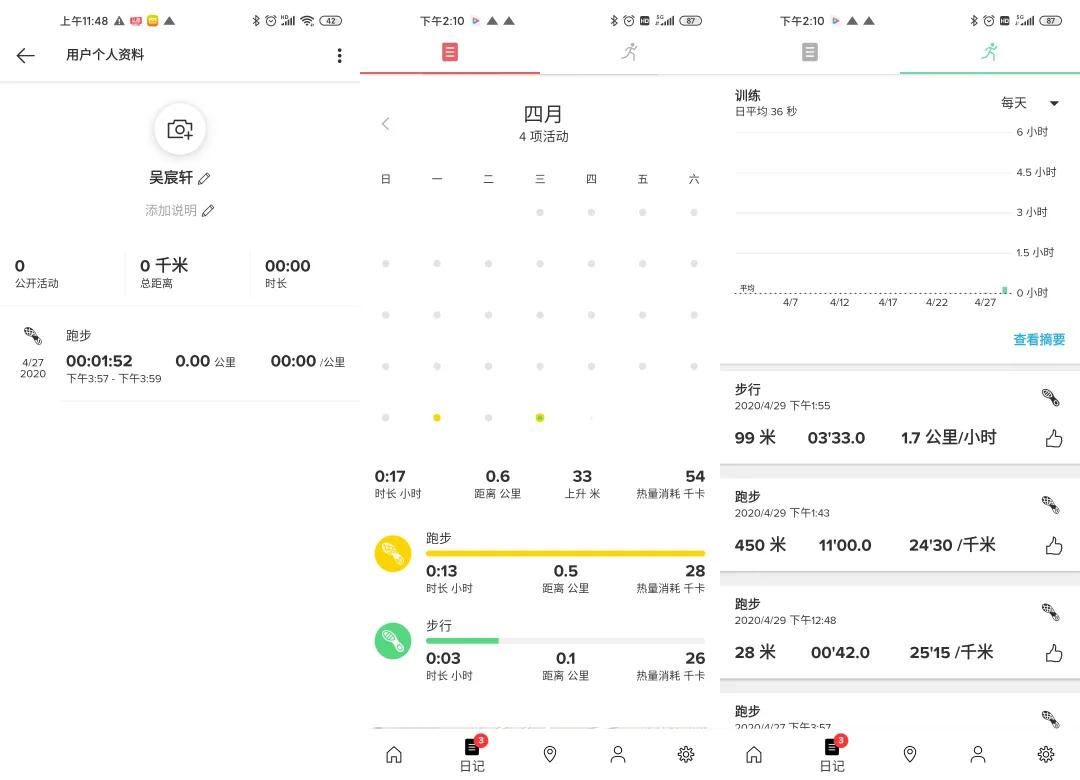Open the Home tab in bottom navigation
The width and height of the screenshot is (1080, 780).
coord(393,755)
